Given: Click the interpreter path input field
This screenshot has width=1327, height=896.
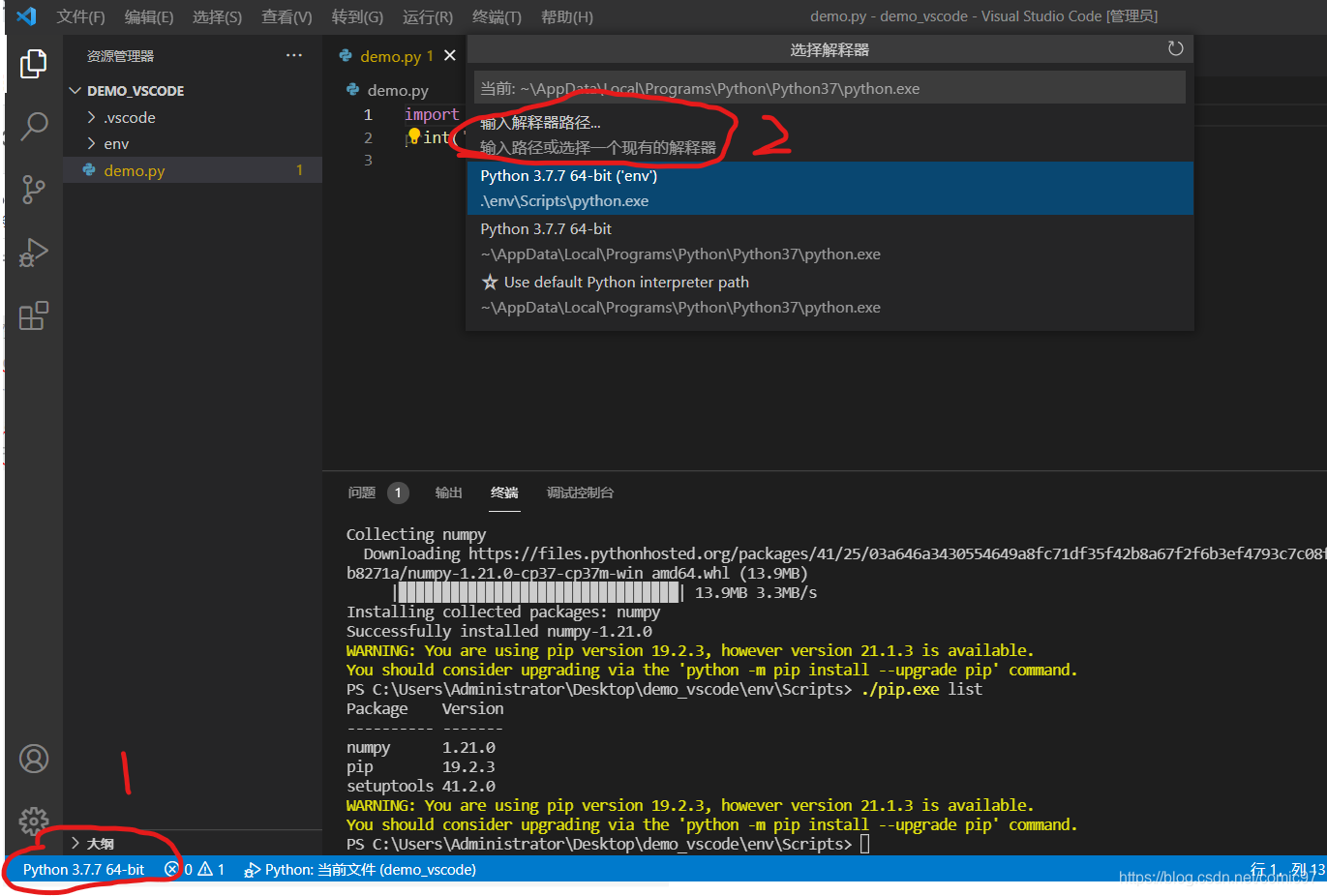Looking at the screenshot, I should click(829, 88).
